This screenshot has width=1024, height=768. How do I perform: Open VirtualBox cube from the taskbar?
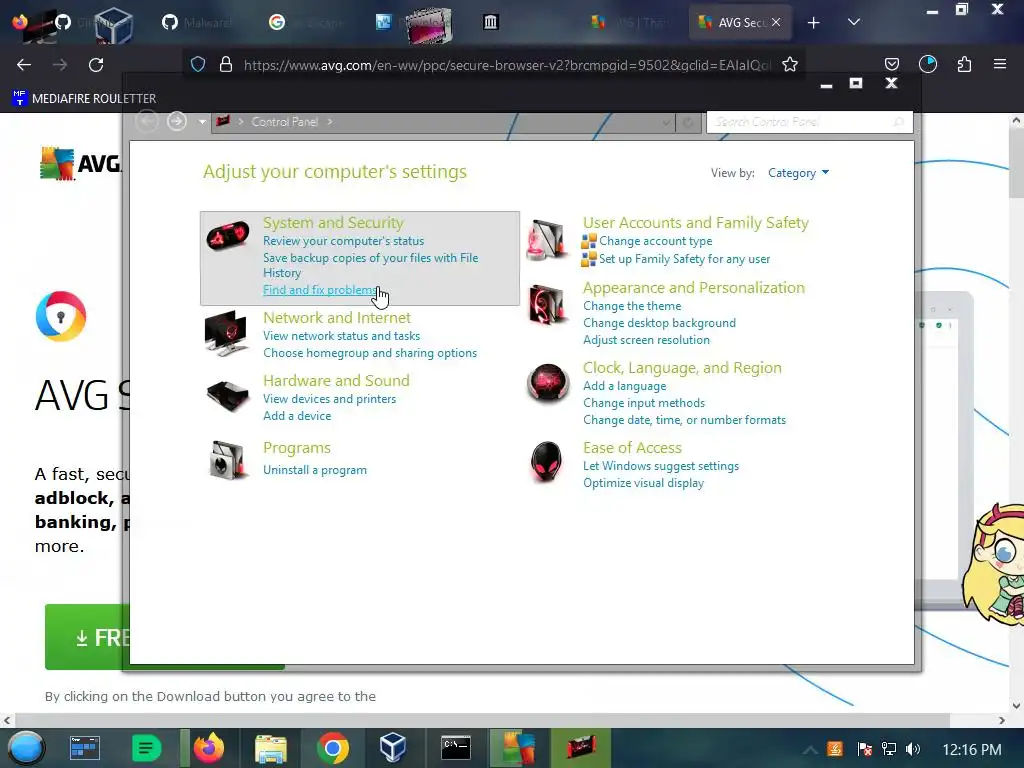tap(393, 748)
